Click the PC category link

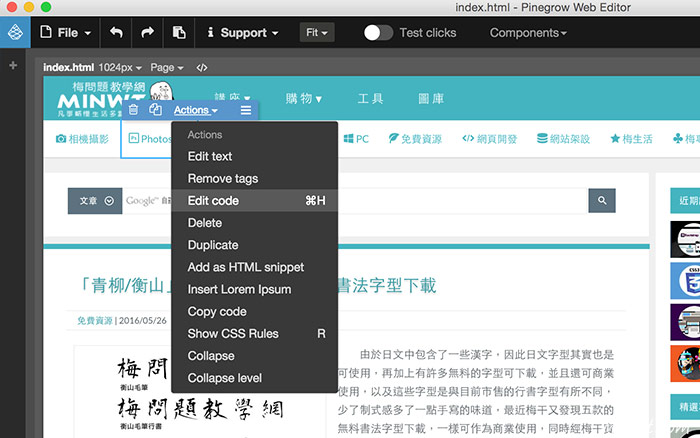point(356,139)
